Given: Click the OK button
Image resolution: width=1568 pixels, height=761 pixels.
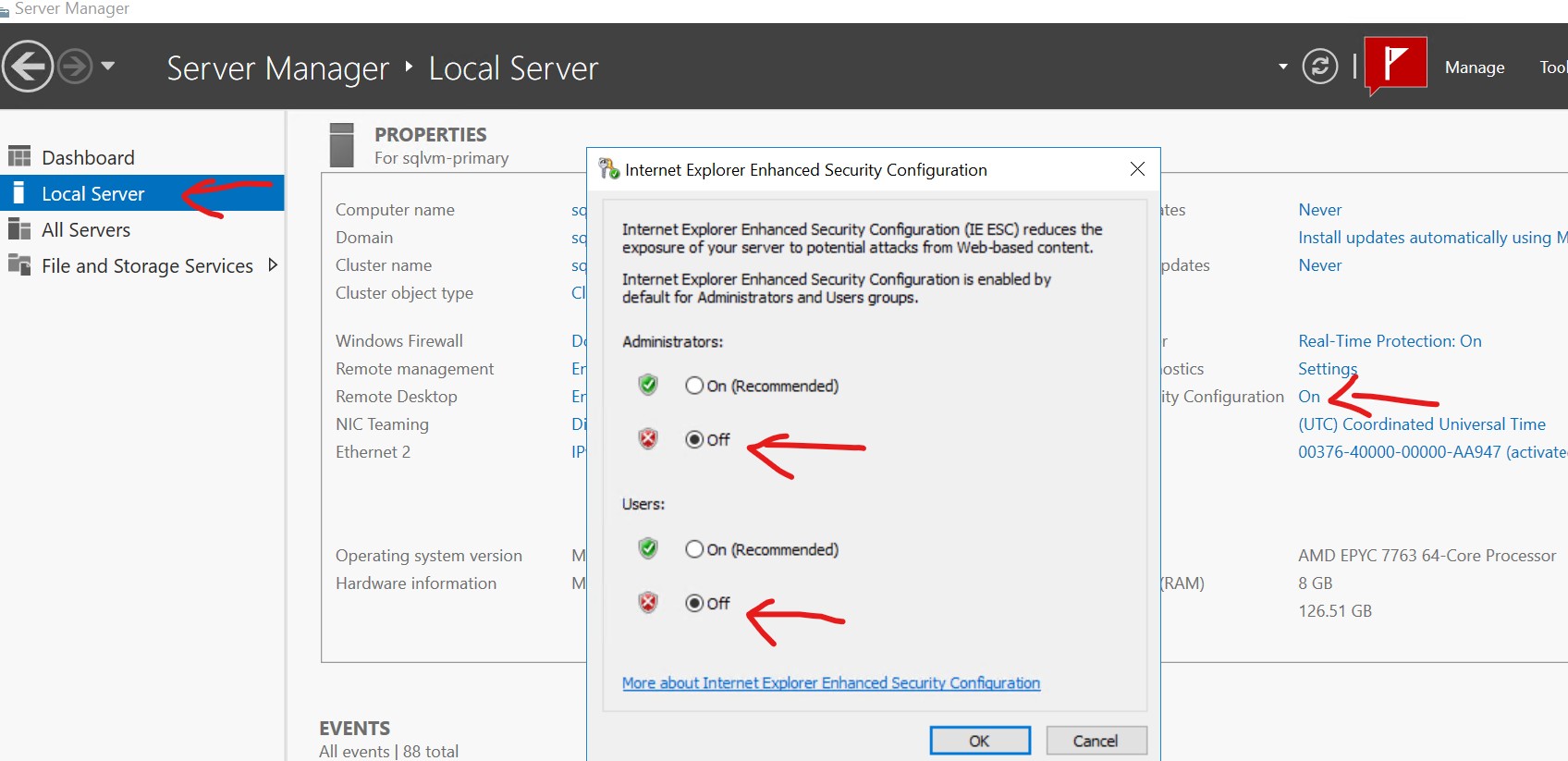Looking at the screenshot, I should tap(980, 741).
